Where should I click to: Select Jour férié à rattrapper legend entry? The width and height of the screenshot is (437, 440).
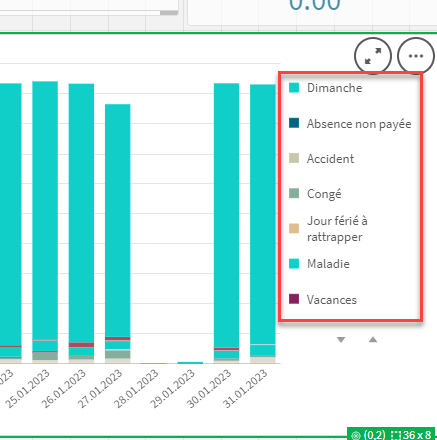click(328, 229)
